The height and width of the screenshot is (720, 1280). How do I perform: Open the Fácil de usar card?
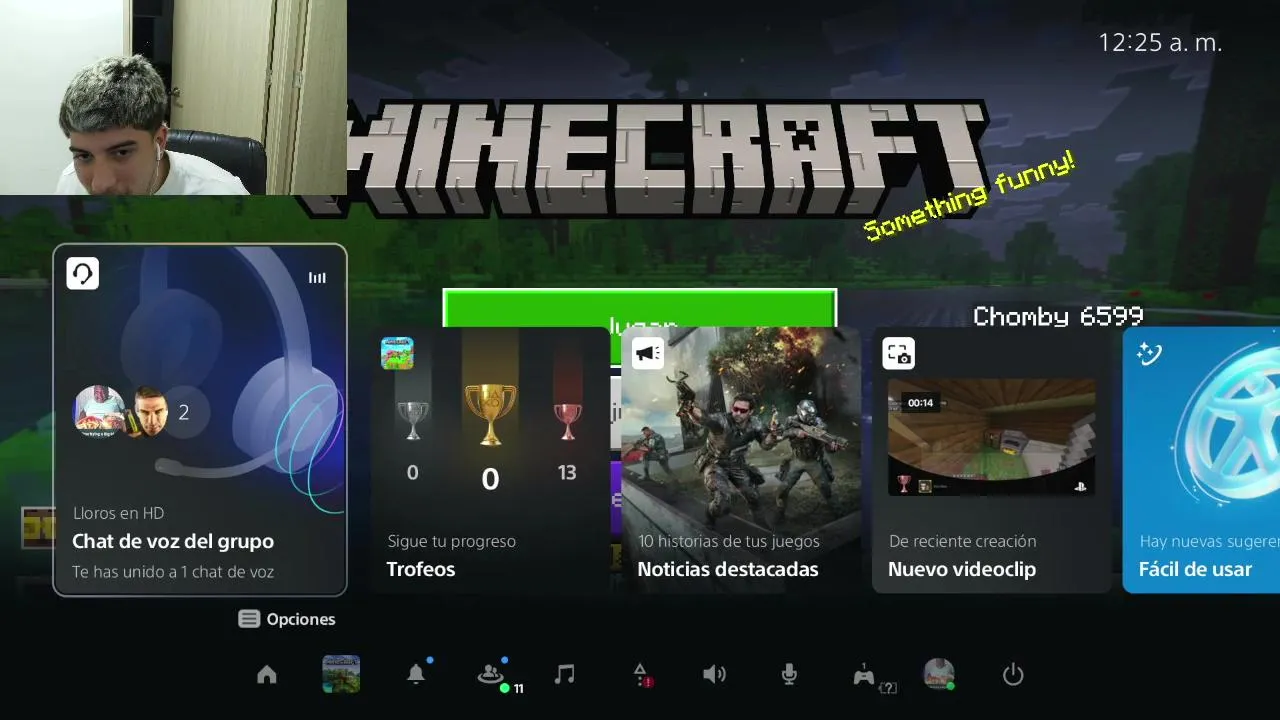pos(1201,460)
